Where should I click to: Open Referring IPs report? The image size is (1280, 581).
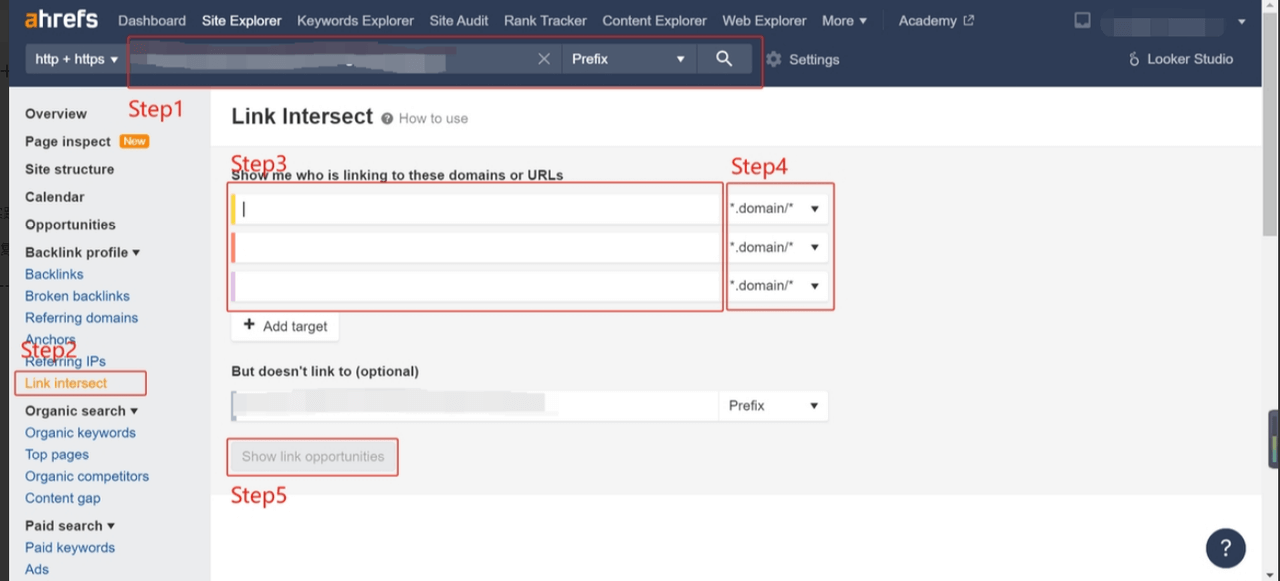click(x=65, y=361)
